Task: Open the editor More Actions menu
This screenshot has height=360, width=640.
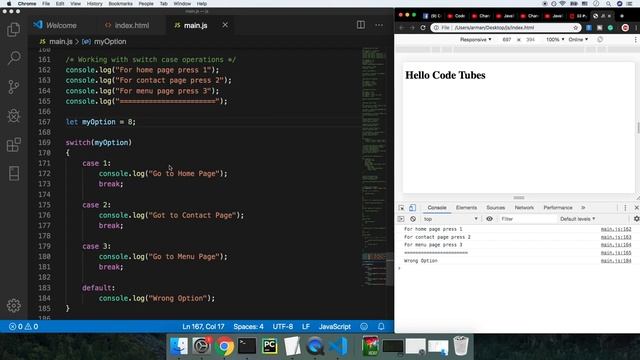Action: (x=379, y=25)
